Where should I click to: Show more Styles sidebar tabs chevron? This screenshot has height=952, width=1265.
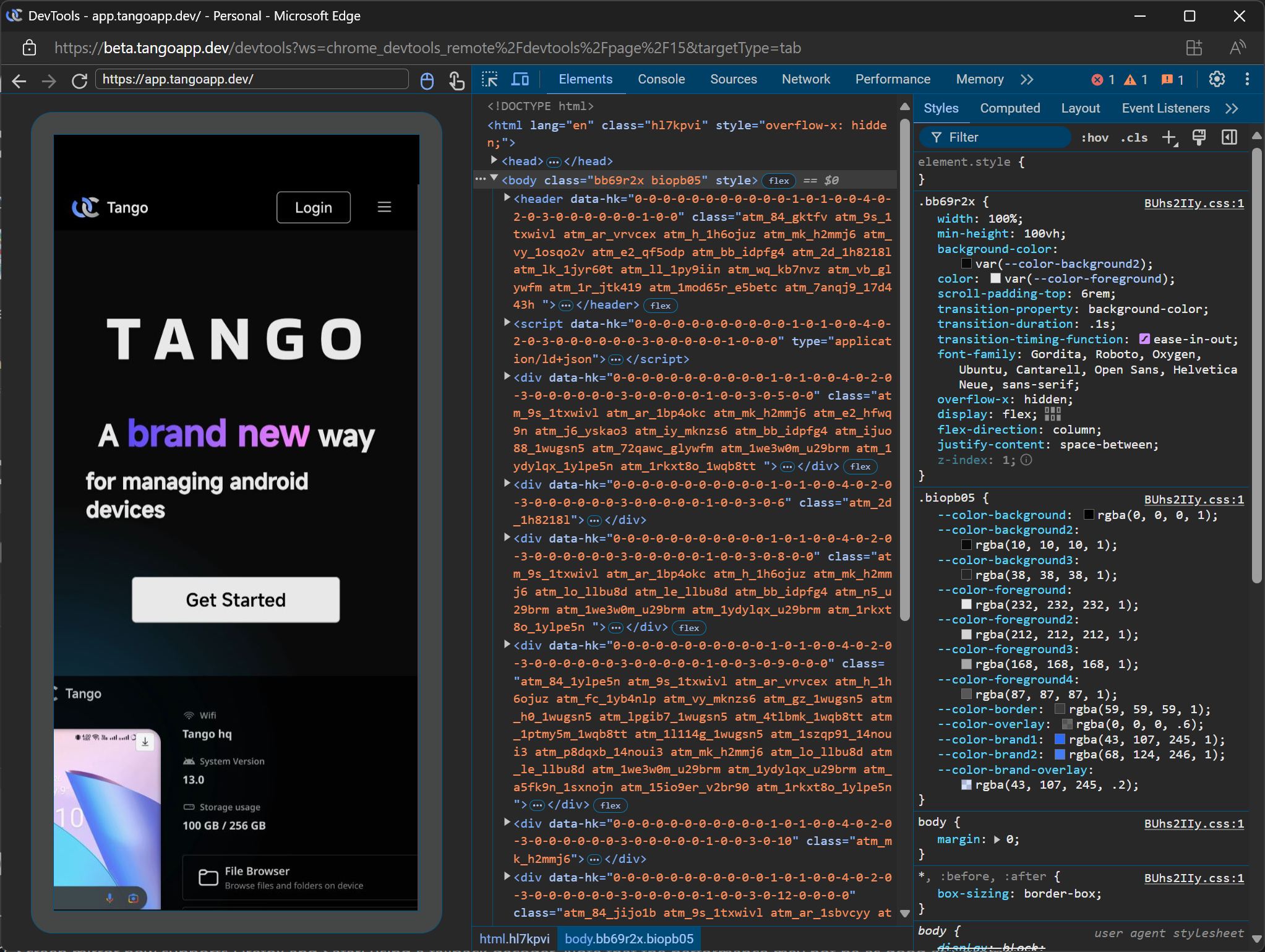(x=1232, y=108)
